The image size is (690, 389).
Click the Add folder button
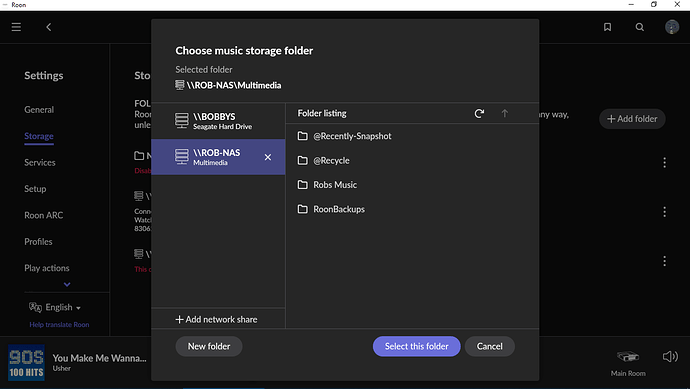(632, 119)
